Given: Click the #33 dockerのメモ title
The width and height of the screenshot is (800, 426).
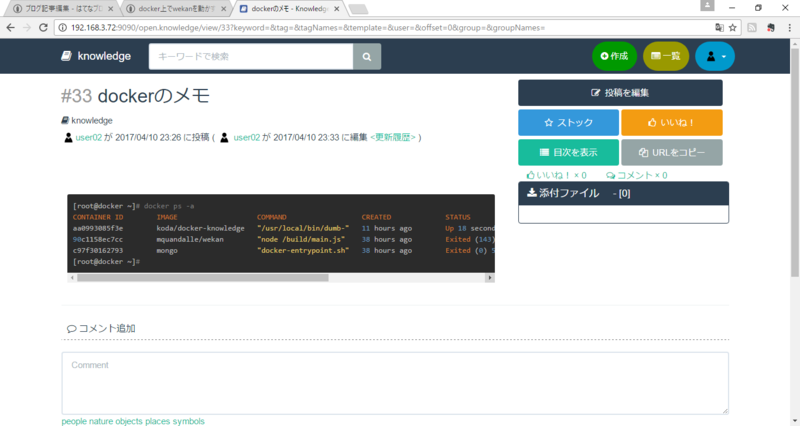Looking at the screenshot, I should pyautogui.click(x=135, y=96).
